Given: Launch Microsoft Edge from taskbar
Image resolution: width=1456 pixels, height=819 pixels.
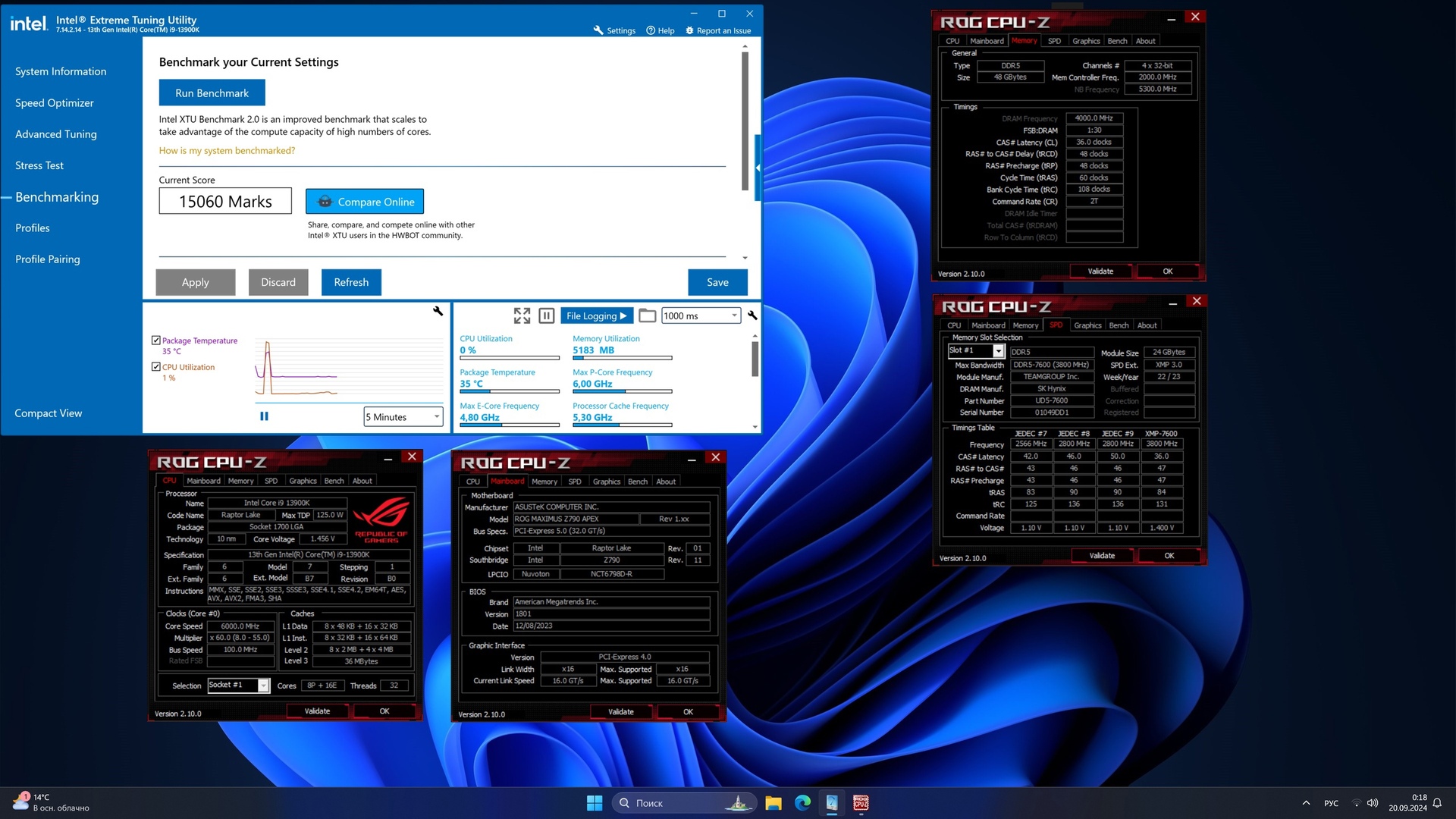Looking at the screenshot, I should [x=802, y=803].
